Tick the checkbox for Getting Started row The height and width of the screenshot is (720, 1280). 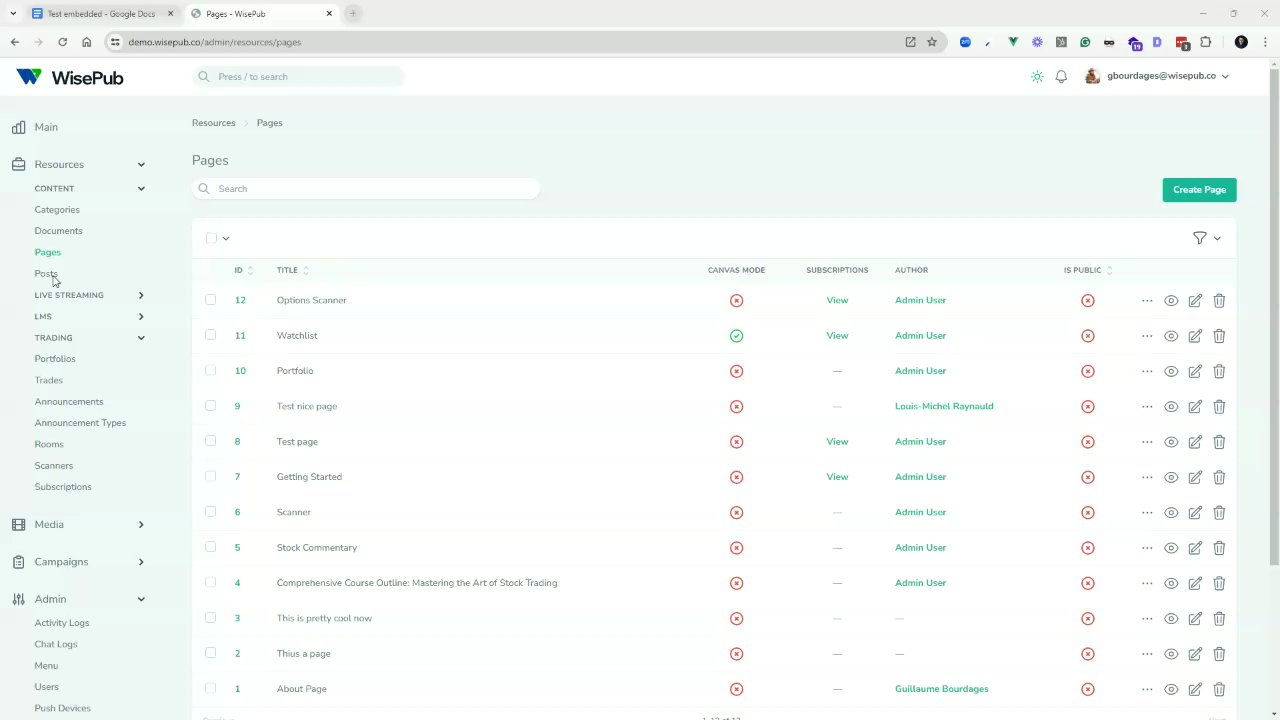point(210,477)
